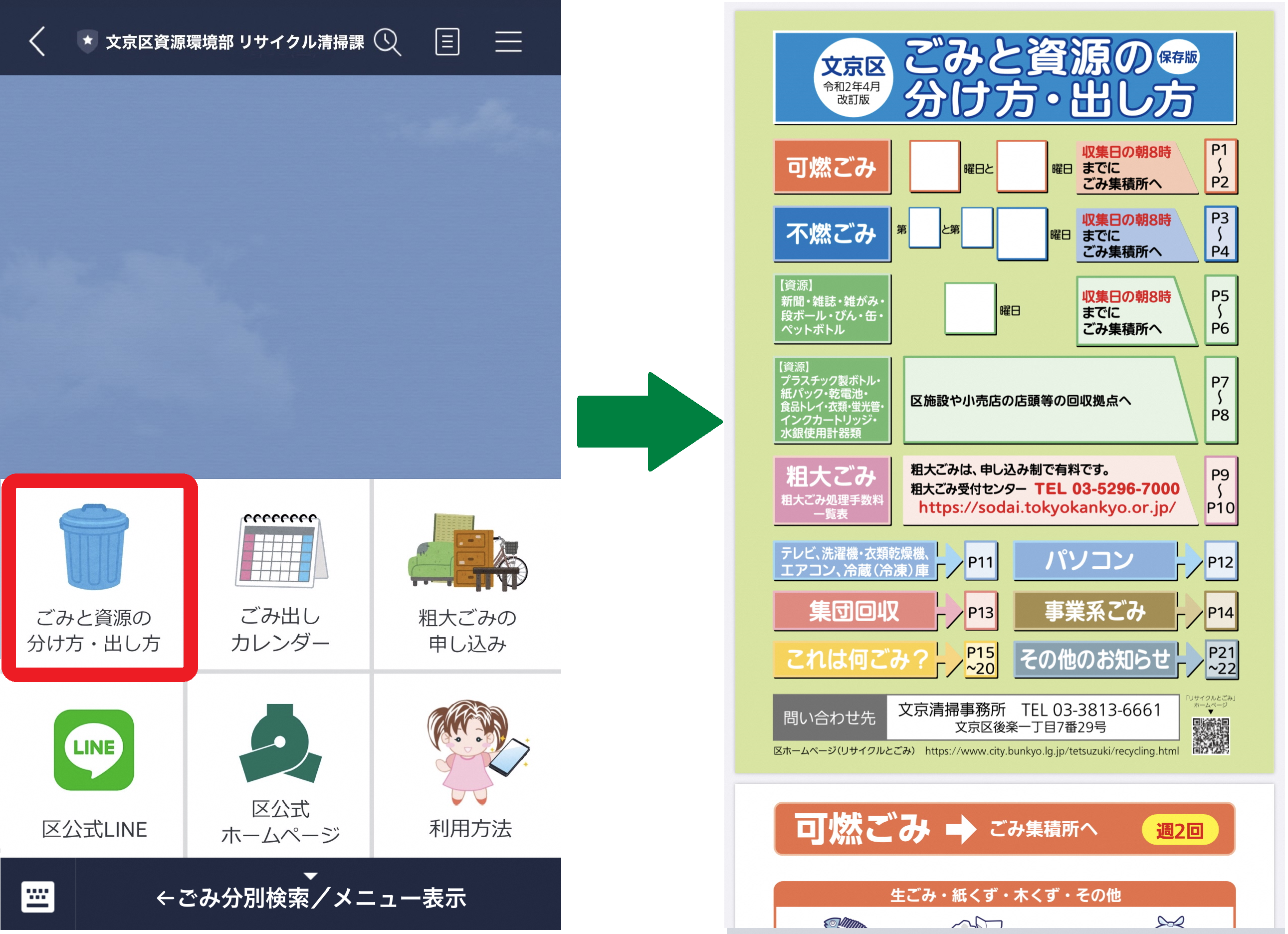
Task: Click first weekday blank box in 可燃ごみ row
Action: point(936,167)
